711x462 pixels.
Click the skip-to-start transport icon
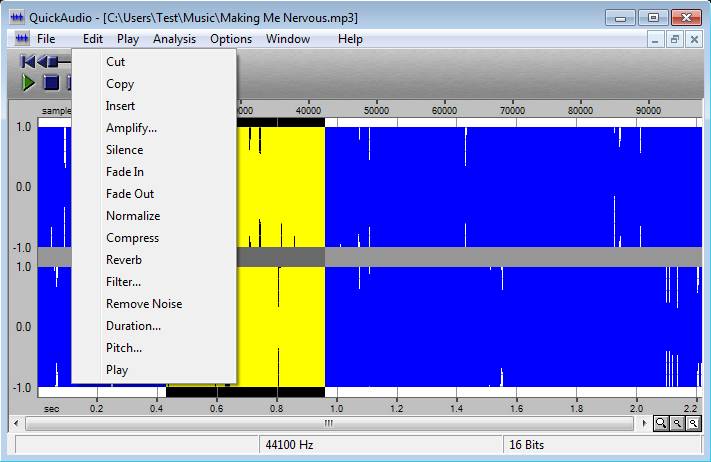[27, 62]
